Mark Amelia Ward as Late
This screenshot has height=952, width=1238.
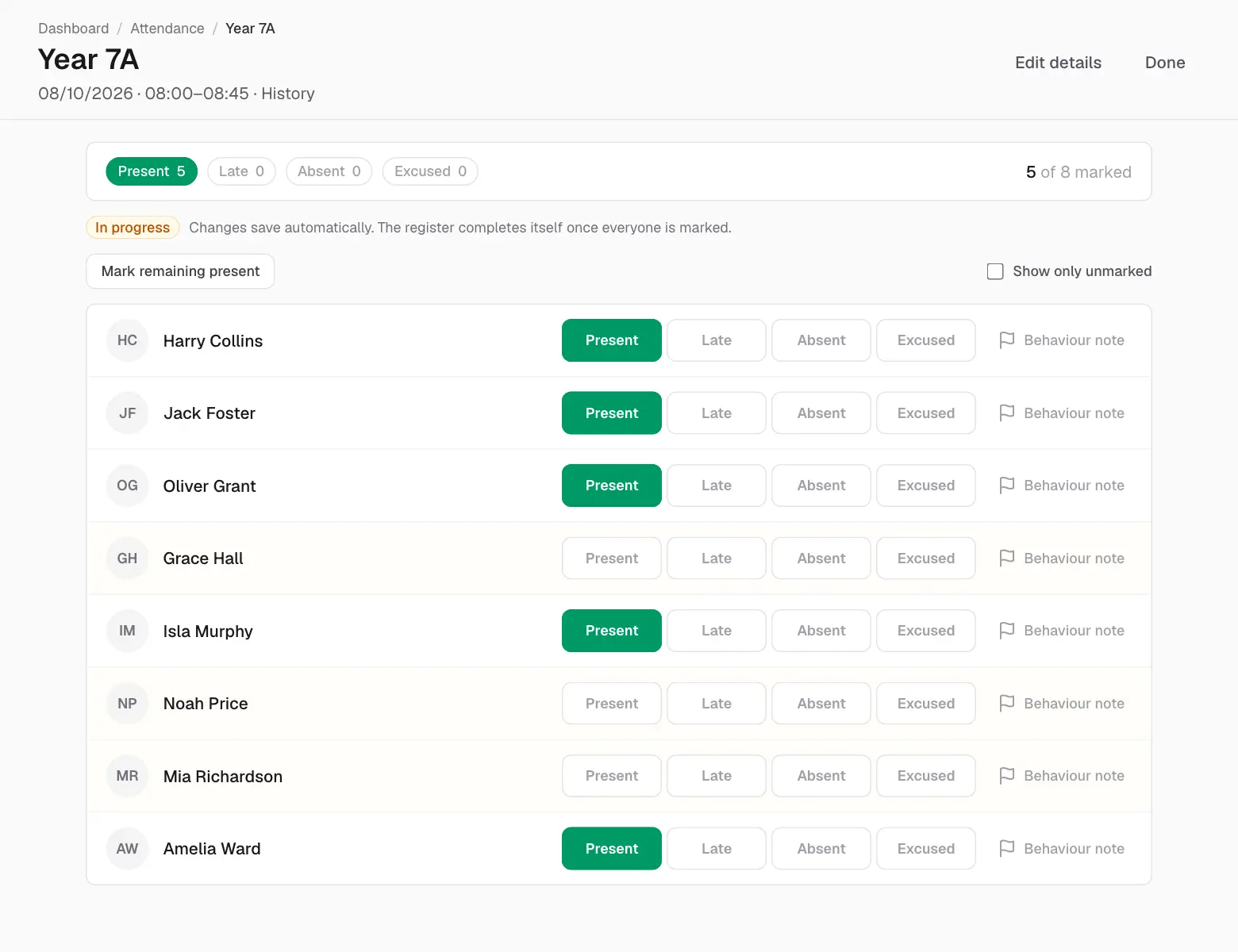pyautogui.click(x=717, y=849)
